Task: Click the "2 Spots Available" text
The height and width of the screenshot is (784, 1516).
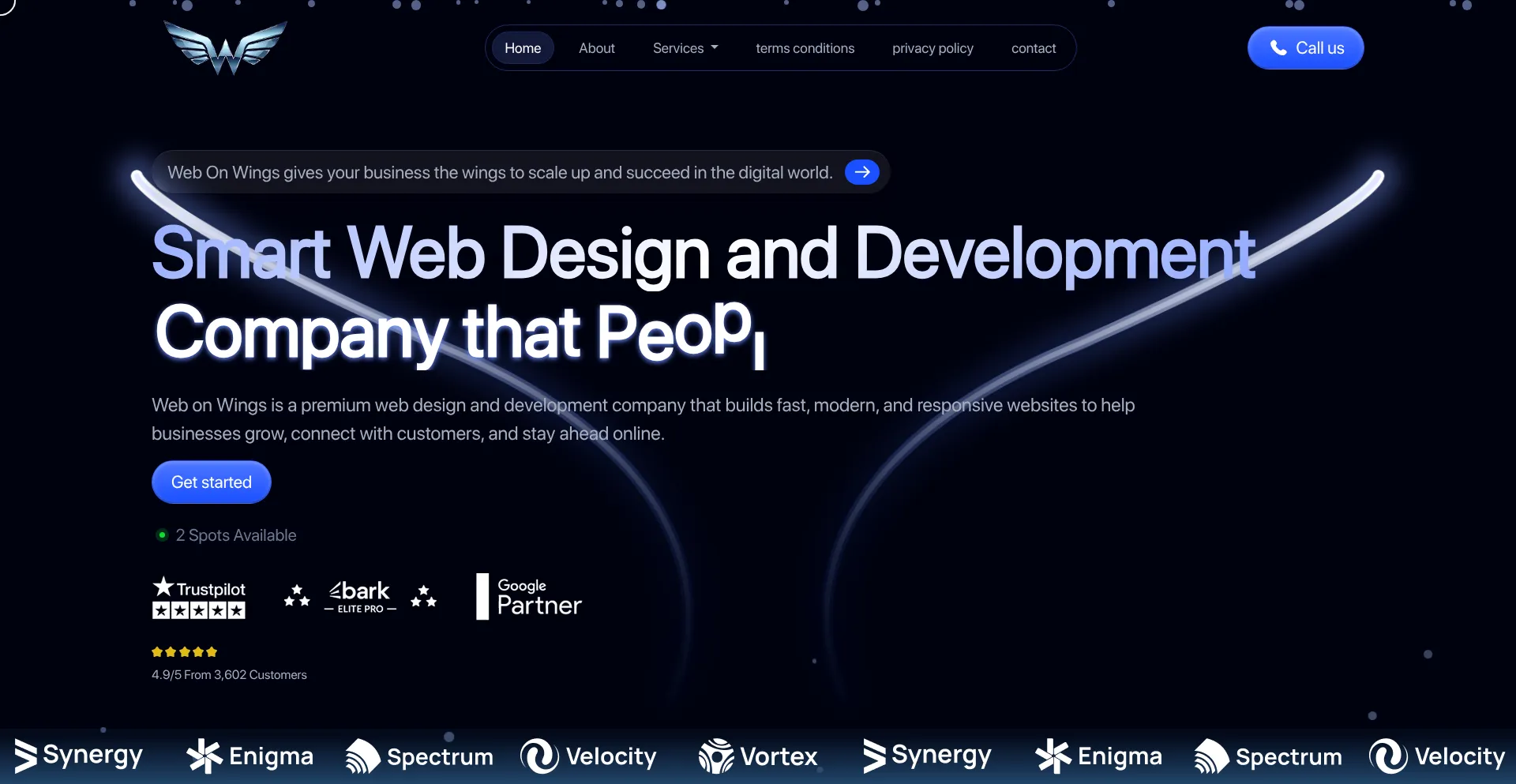Action: (x=236, y=535)
